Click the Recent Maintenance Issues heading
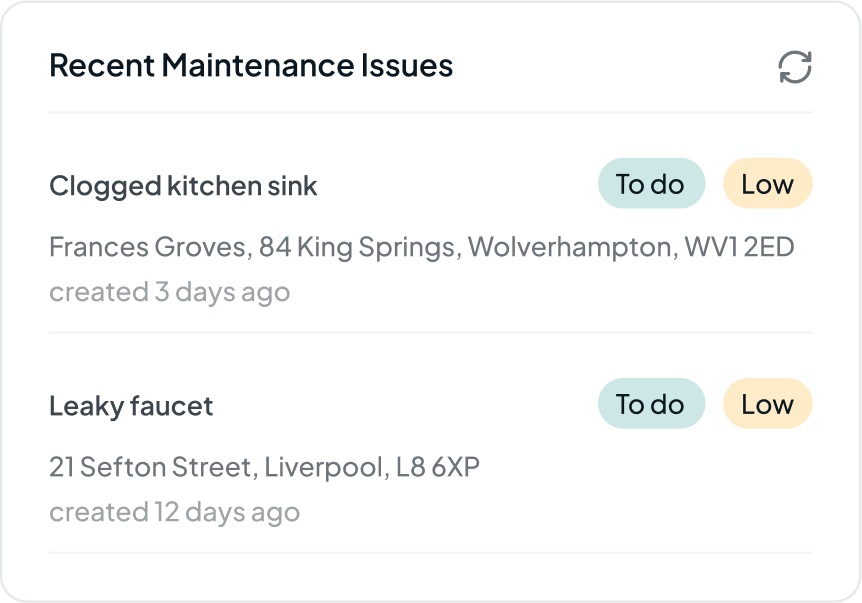Viewport: 862px width, 603px height. 251,65
